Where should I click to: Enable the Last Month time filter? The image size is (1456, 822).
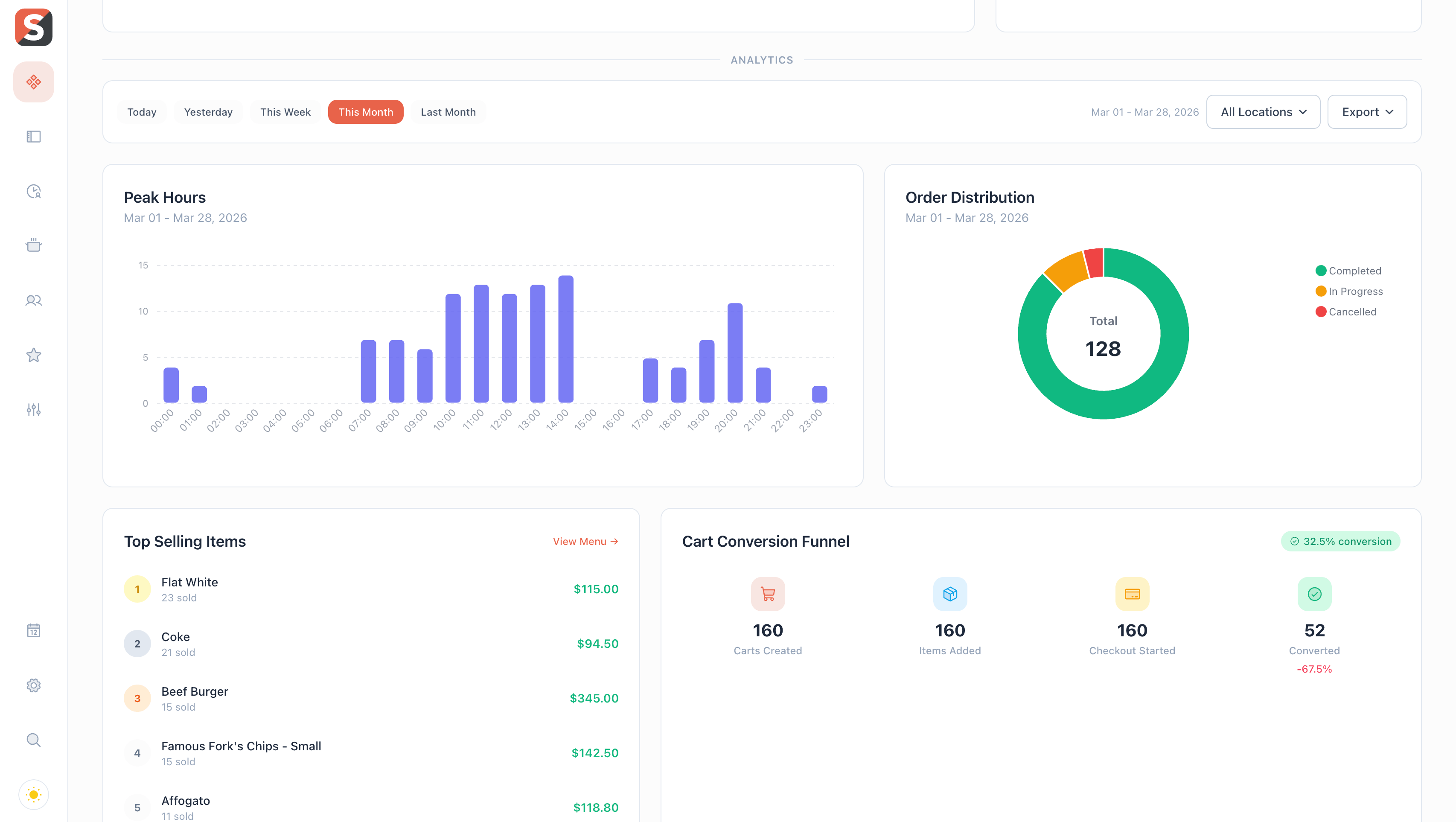(x=448, y=111)
